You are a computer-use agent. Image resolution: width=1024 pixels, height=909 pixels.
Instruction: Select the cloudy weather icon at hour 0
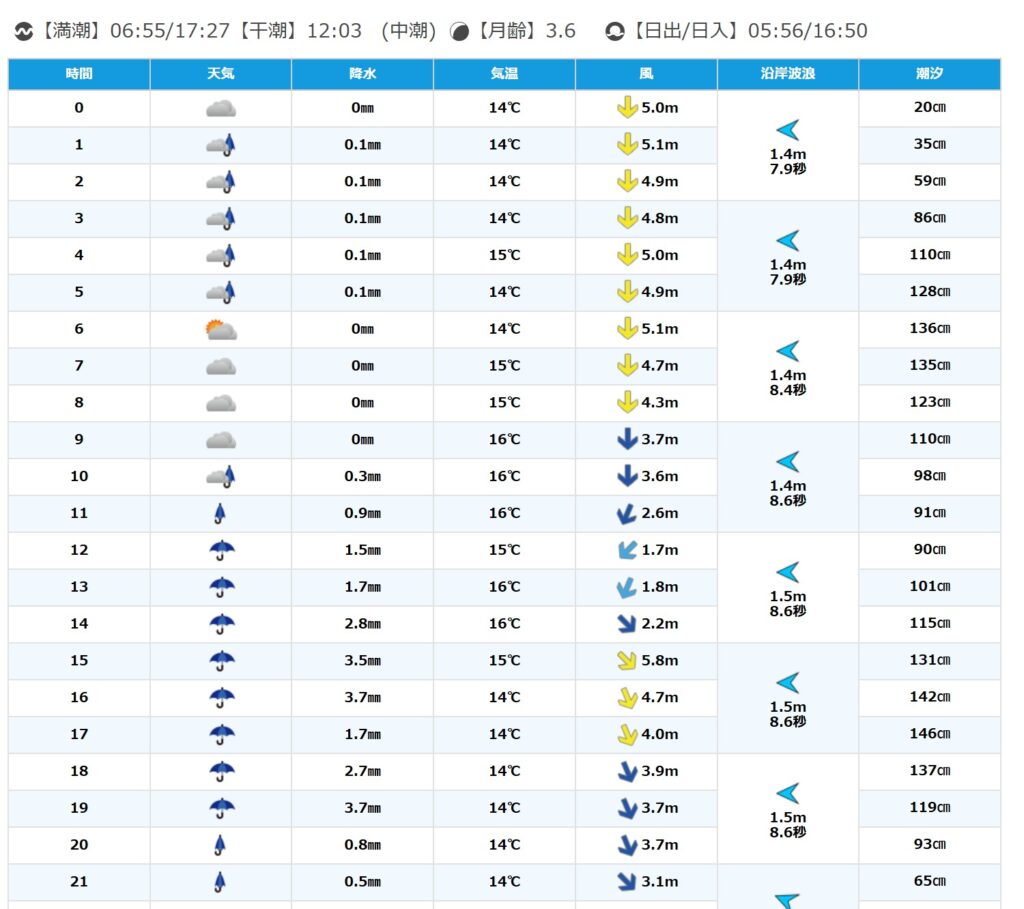[221, 108]
